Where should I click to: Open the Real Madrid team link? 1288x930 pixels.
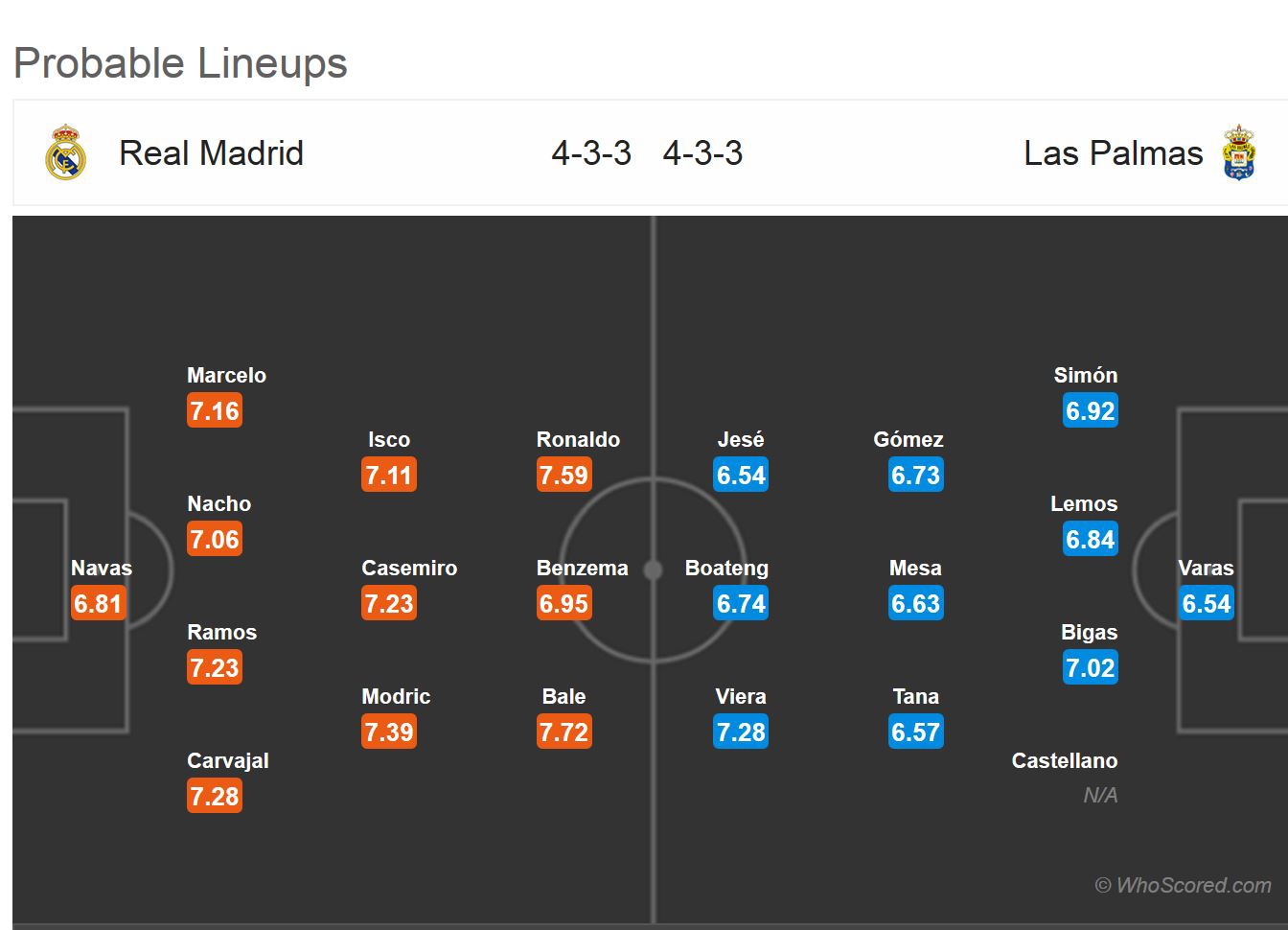pos(211,153)
